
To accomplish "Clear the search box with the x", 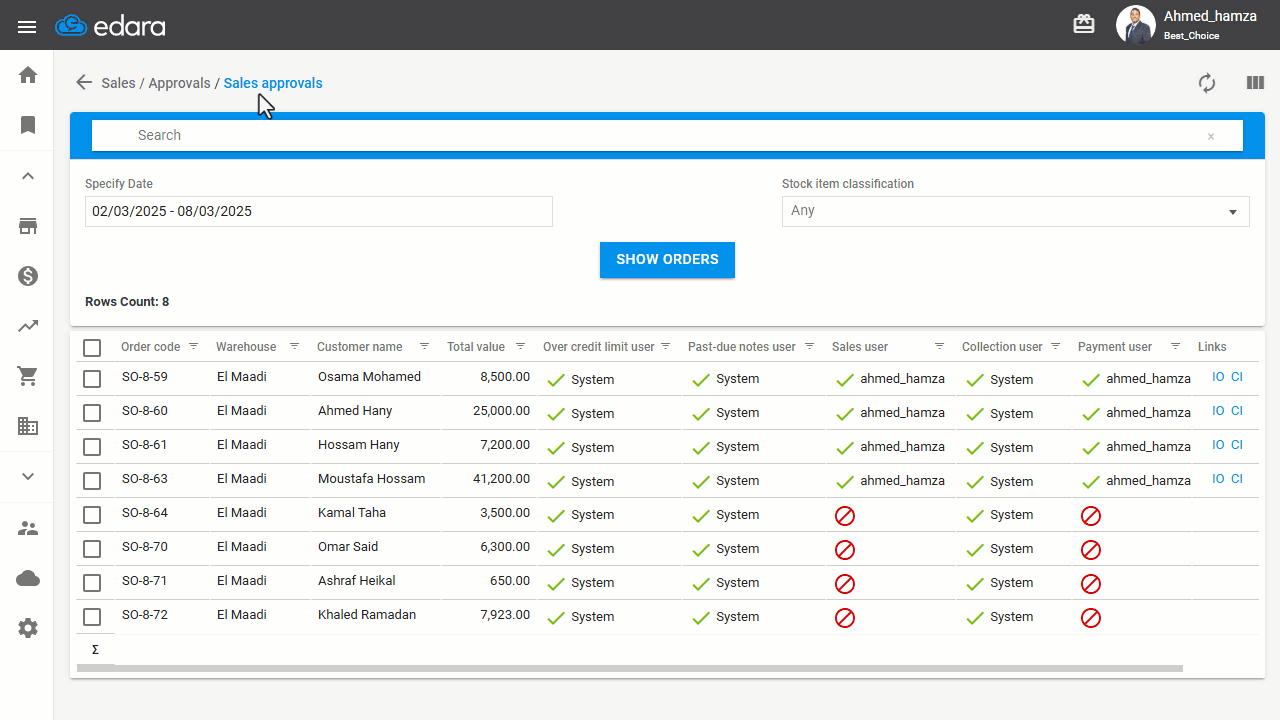I will pos(1211,136).
